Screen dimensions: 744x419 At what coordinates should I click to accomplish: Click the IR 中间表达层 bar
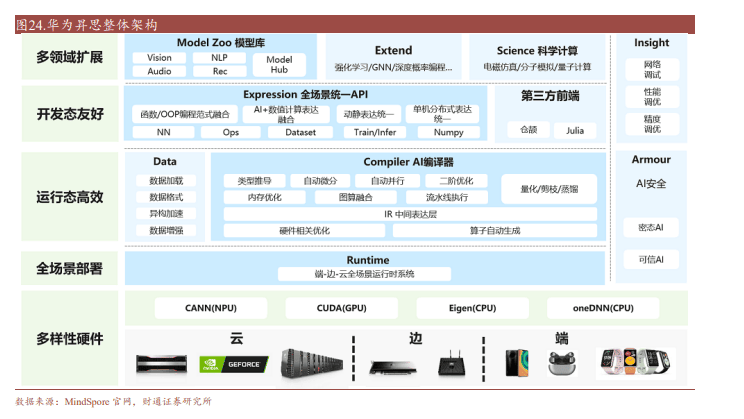[410, 214]
